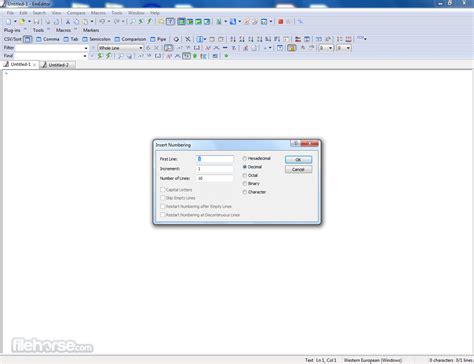Screen dimensions: 474x364
Task: Expand the Open file dropdown arrow
Action: click(x=29, y=21)
